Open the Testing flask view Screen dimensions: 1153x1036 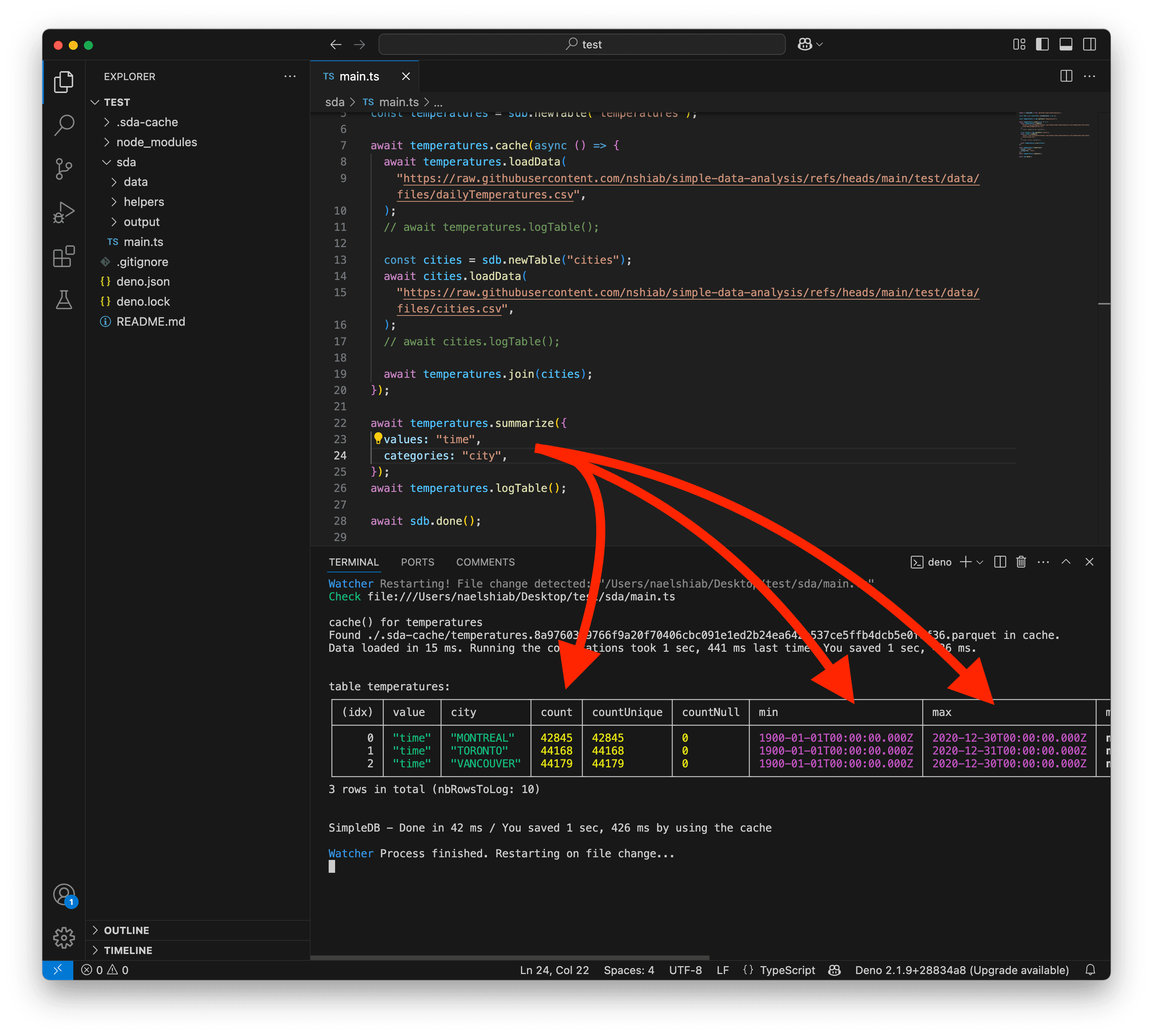(64, 299)
